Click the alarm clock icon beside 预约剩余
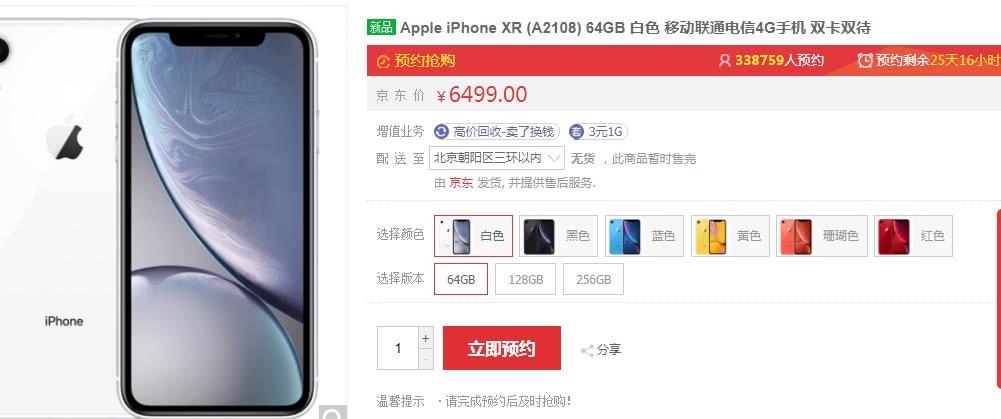 pos(865,61)
